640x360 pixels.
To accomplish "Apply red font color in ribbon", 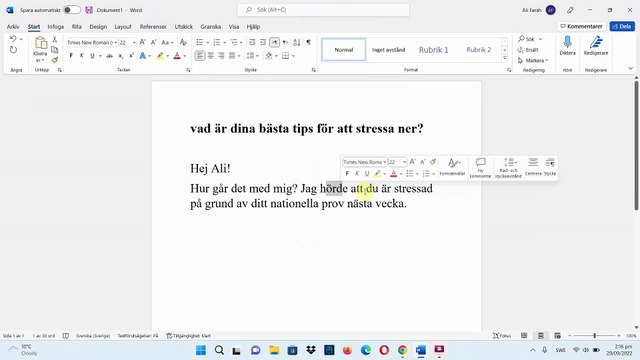I will (177, 56).
